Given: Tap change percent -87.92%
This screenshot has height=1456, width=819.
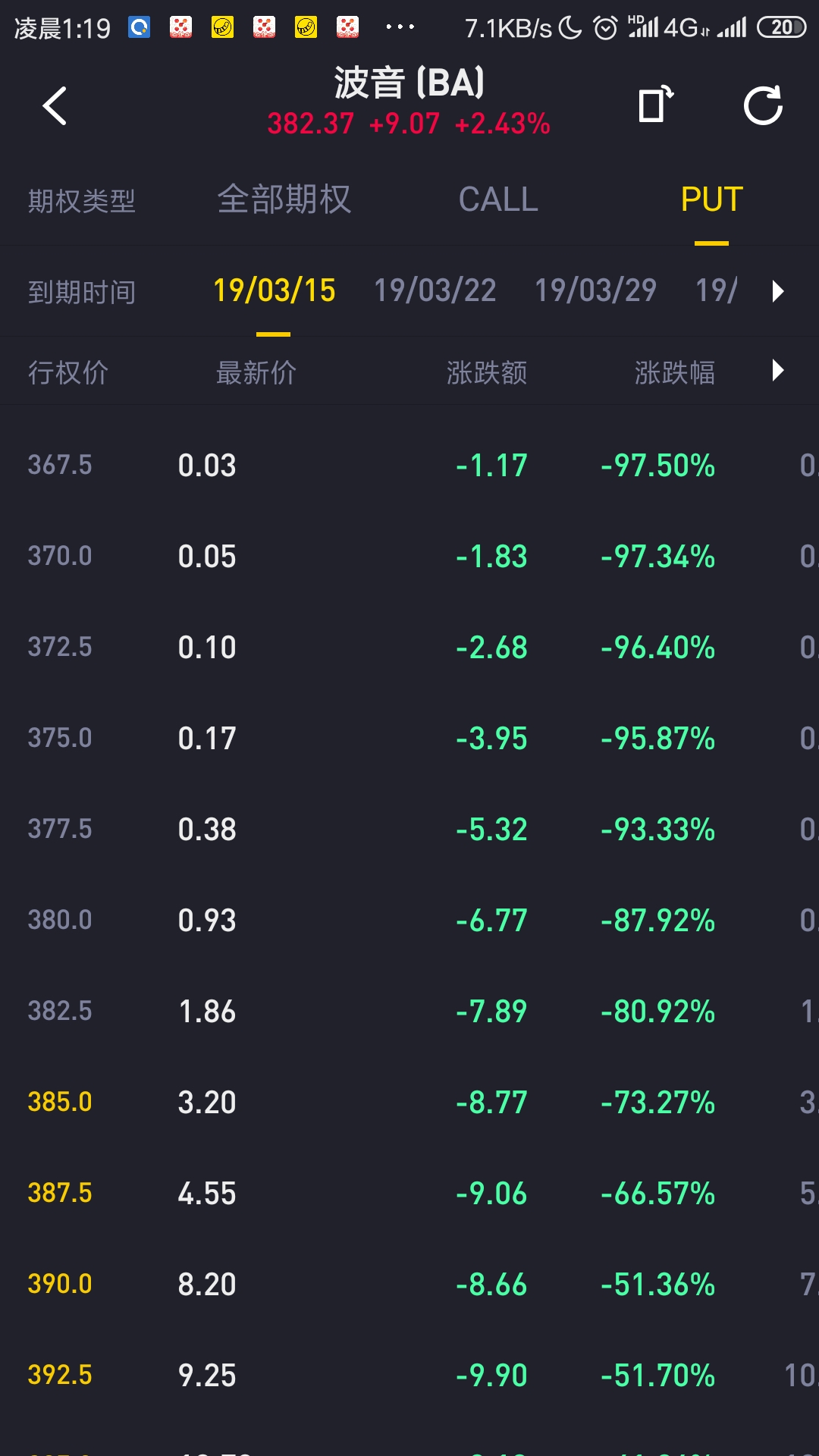Looking at the screenshot, I should coord(657,920).
